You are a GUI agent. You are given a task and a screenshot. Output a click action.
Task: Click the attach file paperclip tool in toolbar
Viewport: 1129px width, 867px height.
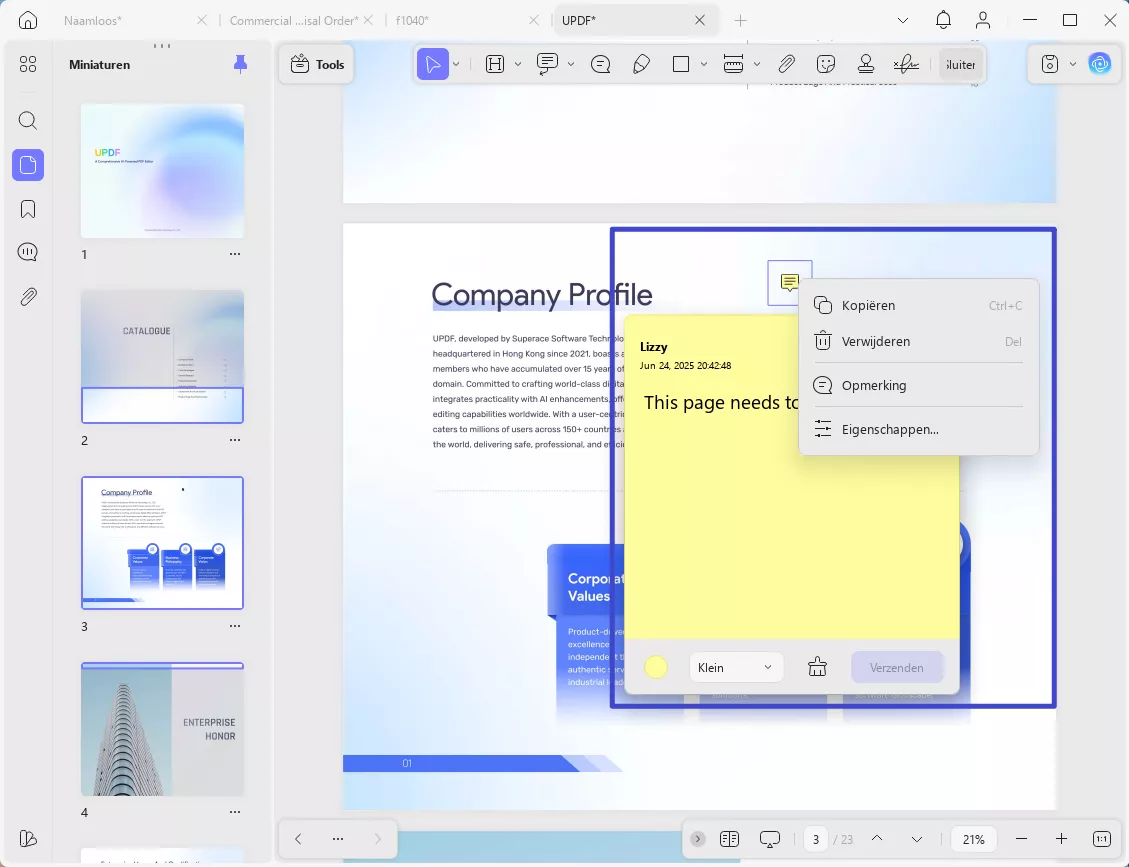click(786, 64)
